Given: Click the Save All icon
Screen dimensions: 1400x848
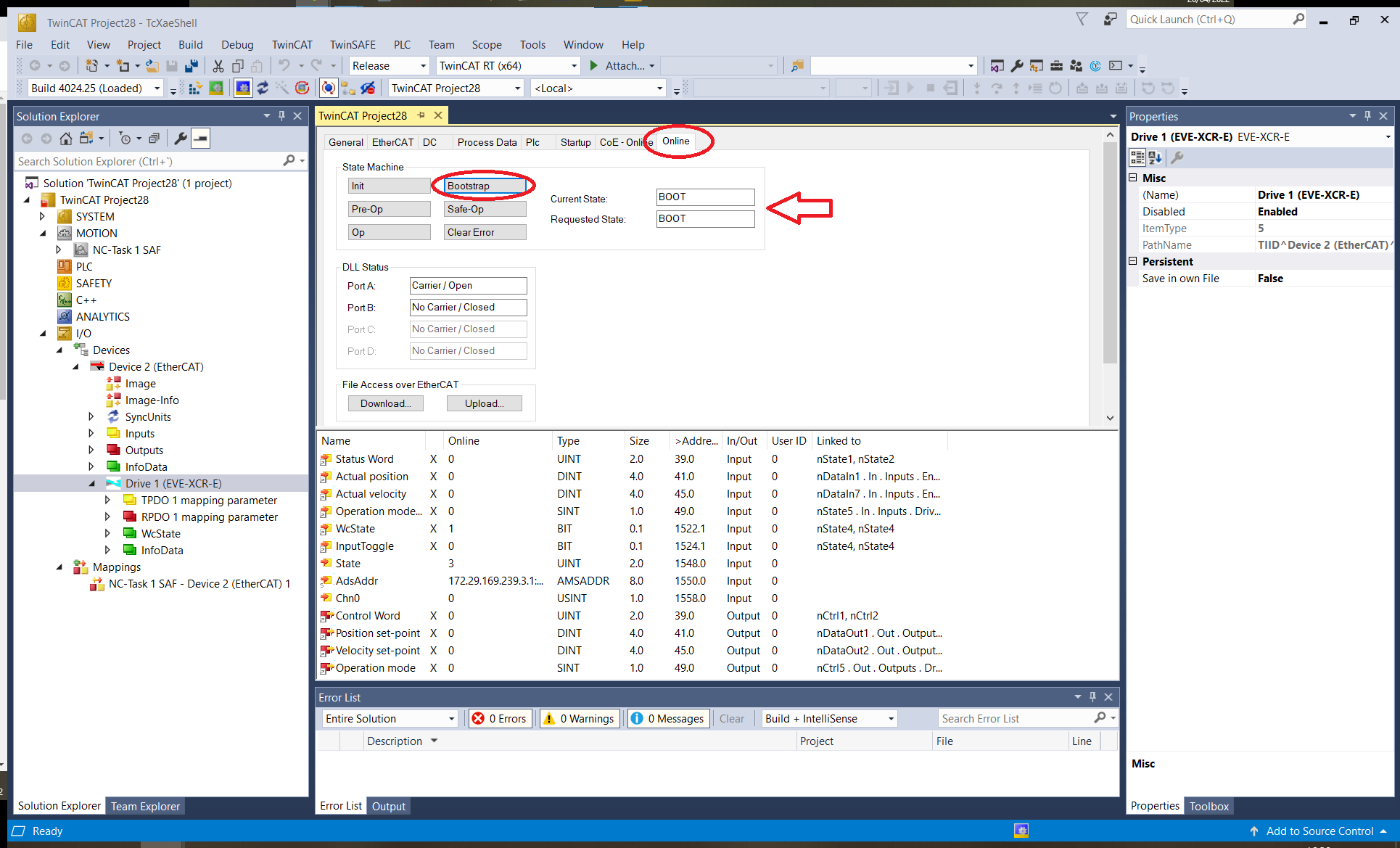Looking at the screenshot, I should tap(192, 65).
